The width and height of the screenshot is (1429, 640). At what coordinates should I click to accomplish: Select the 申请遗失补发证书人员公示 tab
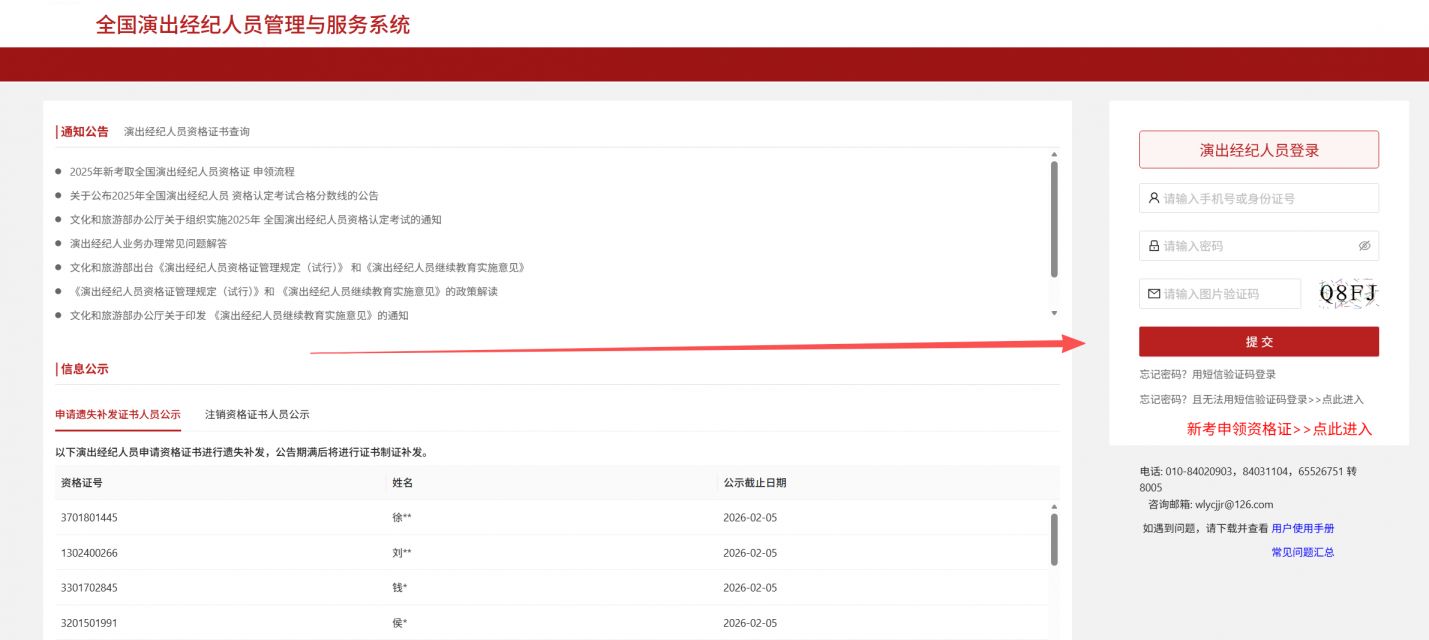coord(118,414)
